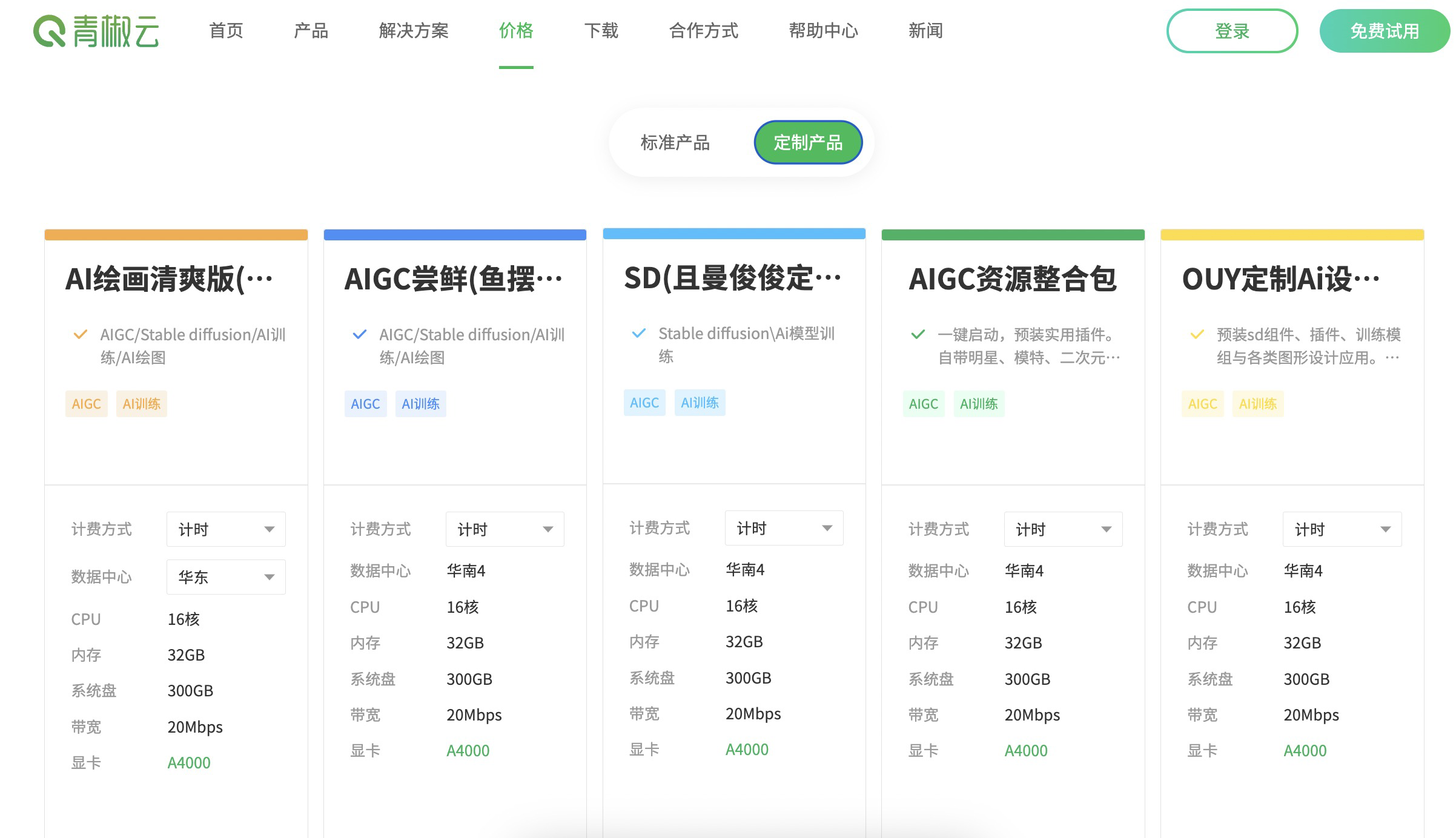1456x838 pixels.
Task: Click blue checkmark in AIGC尝鲜 card
Action: 359,334
